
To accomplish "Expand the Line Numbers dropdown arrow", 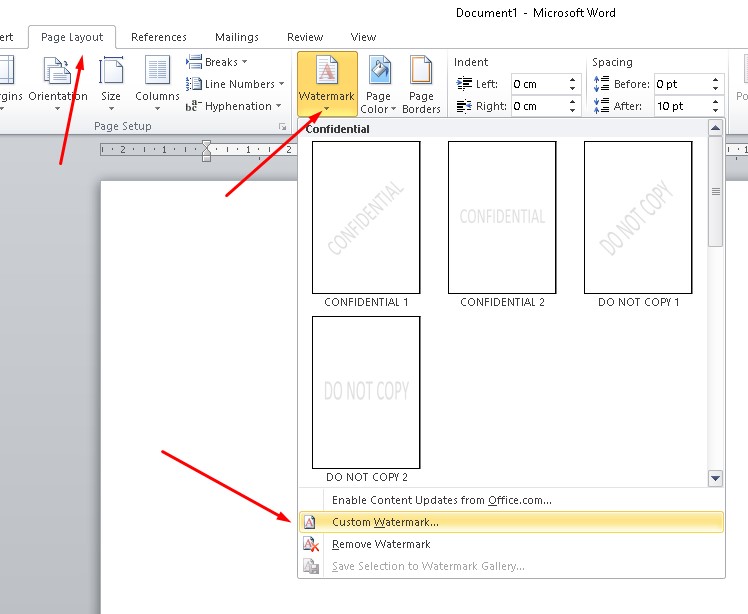I will pyautogui.click(x=281, y=84).
